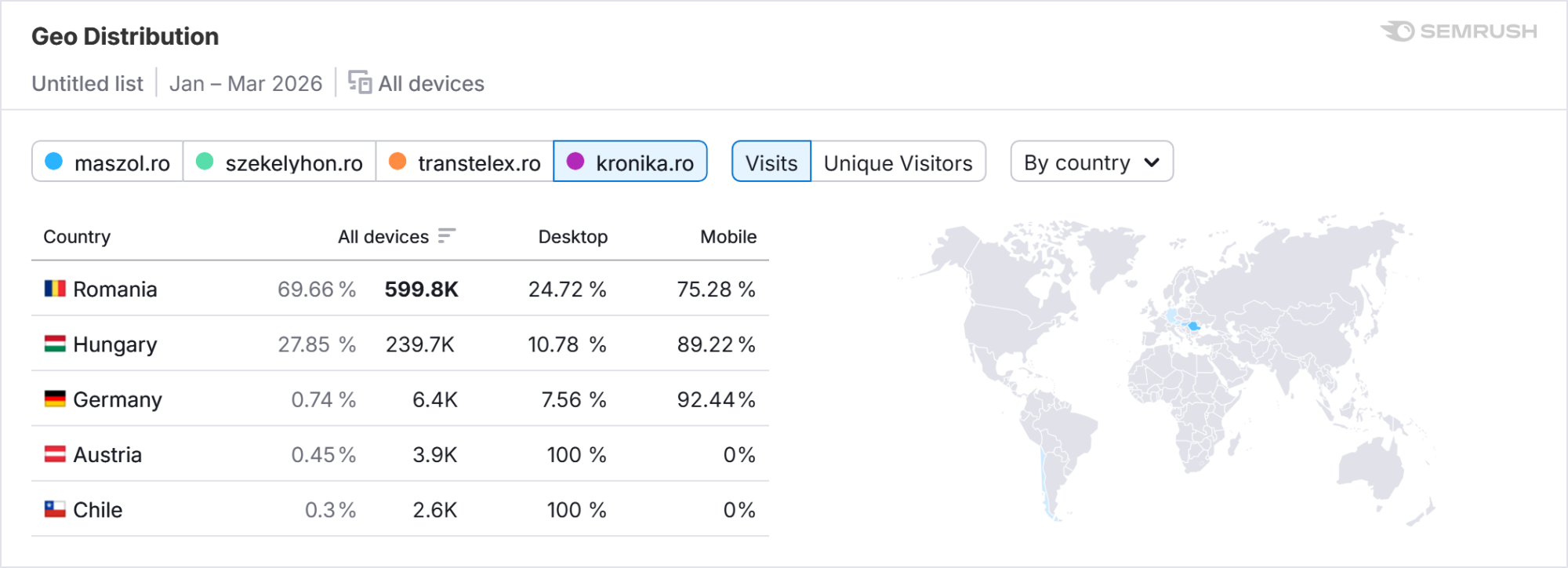Viewport: 1568px width, 568px height.
Task: Click the Austria flag icon
Action: tap(55, 454)
